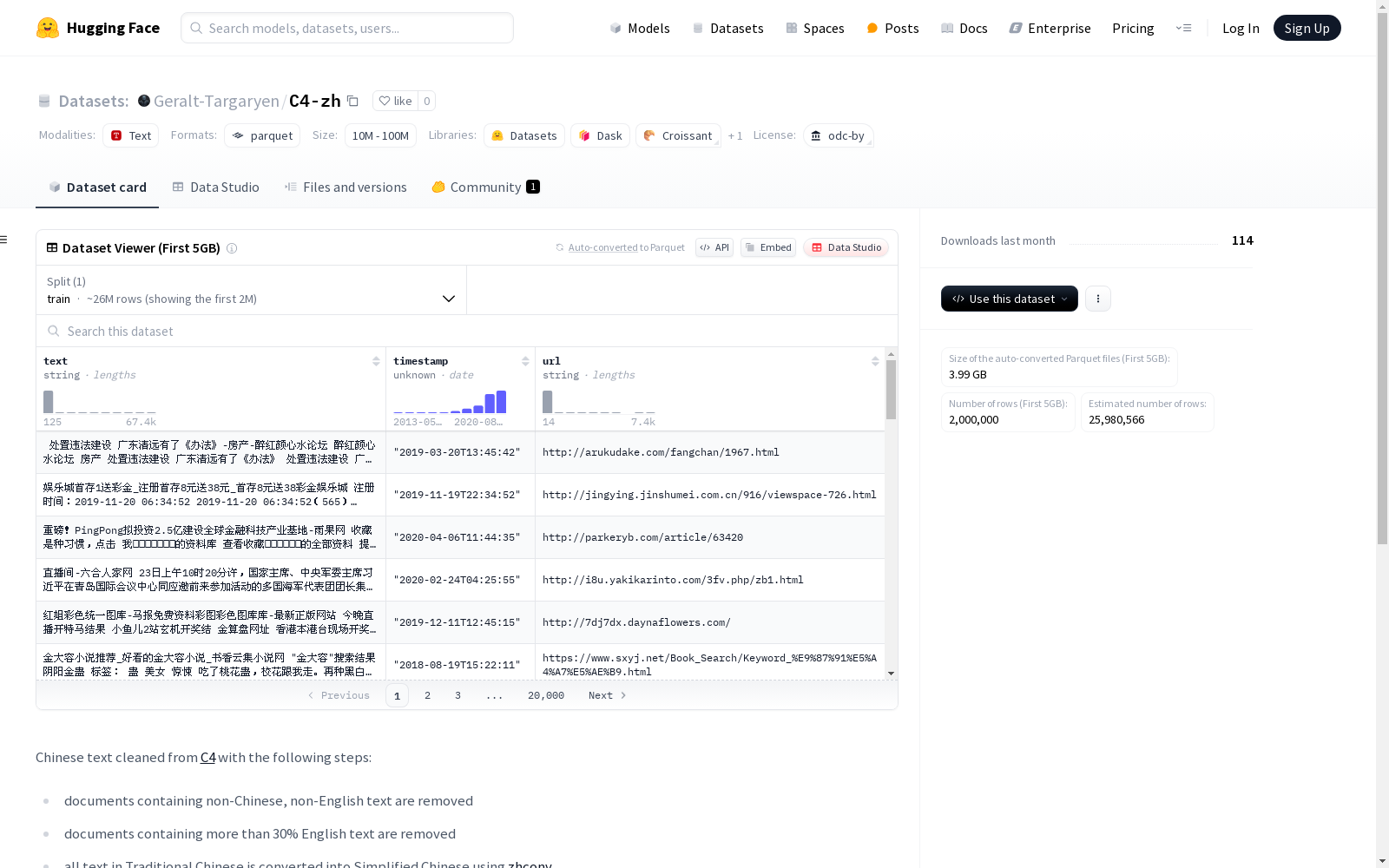The width and height of the screenshot is (1389, 868).
Task: Click the Croissant library tag
Action: (678, 135)
